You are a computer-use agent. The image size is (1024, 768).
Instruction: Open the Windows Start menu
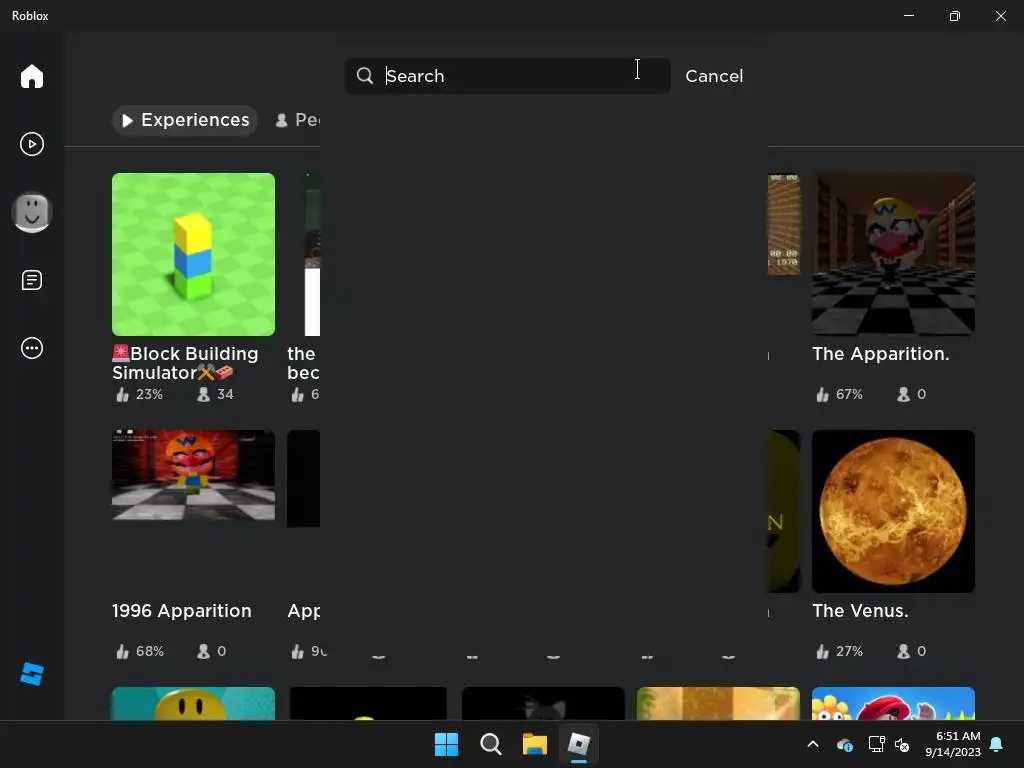click(x=447, y=744)
